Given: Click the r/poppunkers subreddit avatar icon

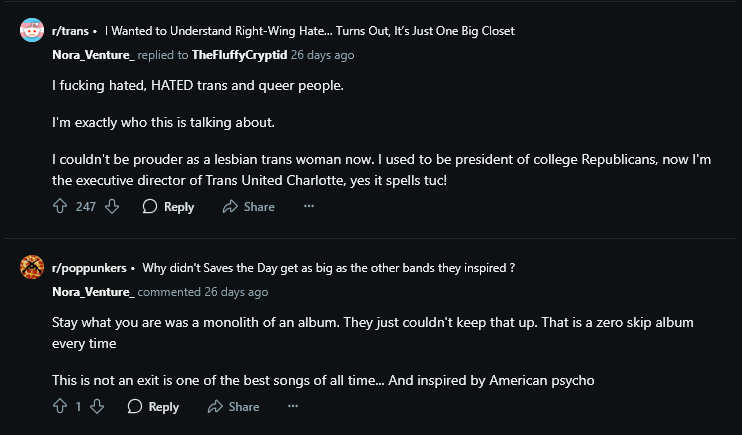Looking at the screenshot, I should [32, 268].
